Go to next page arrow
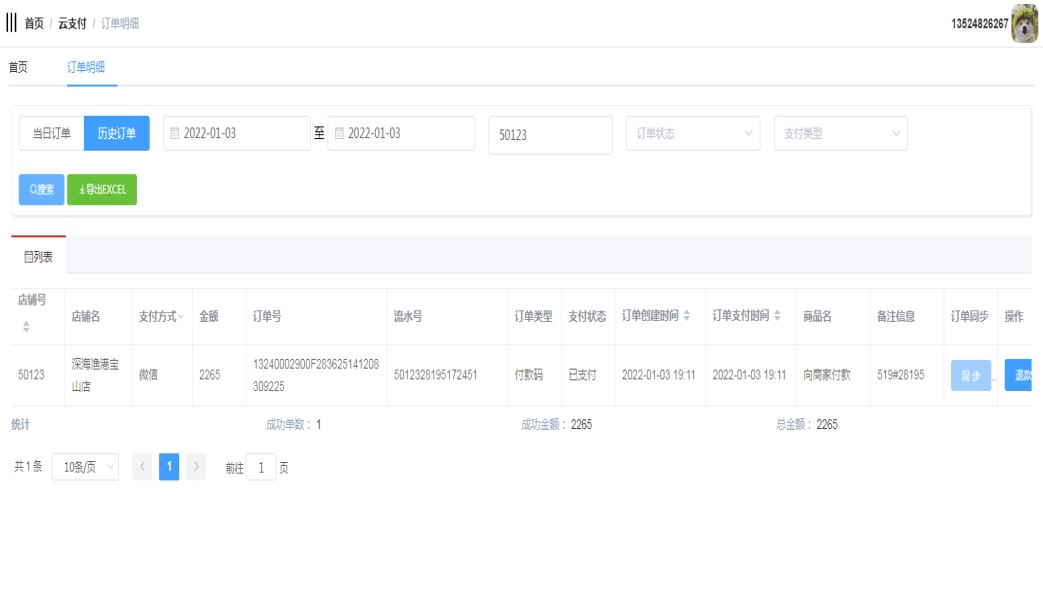 [196, 467]
